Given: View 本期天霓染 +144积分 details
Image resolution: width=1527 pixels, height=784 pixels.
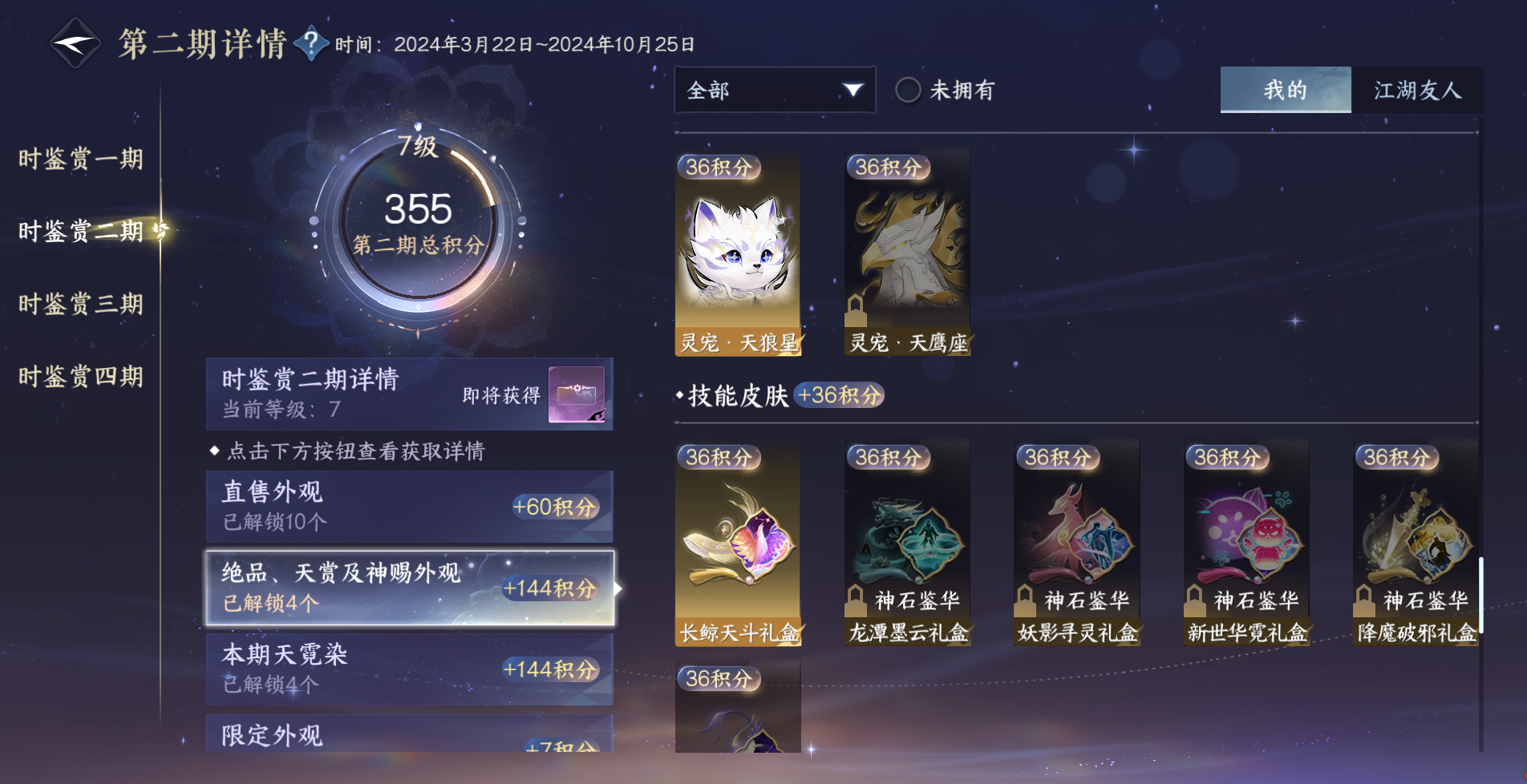Looking at the screenshot, I should [410, 669].
